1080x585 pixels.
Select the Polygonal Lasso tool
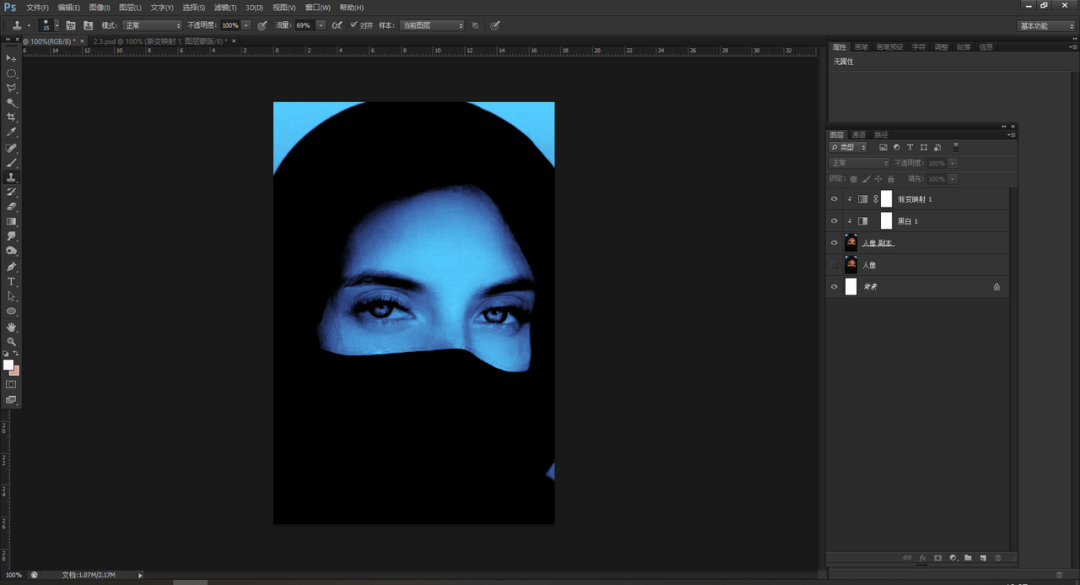(x=11, y=88)
